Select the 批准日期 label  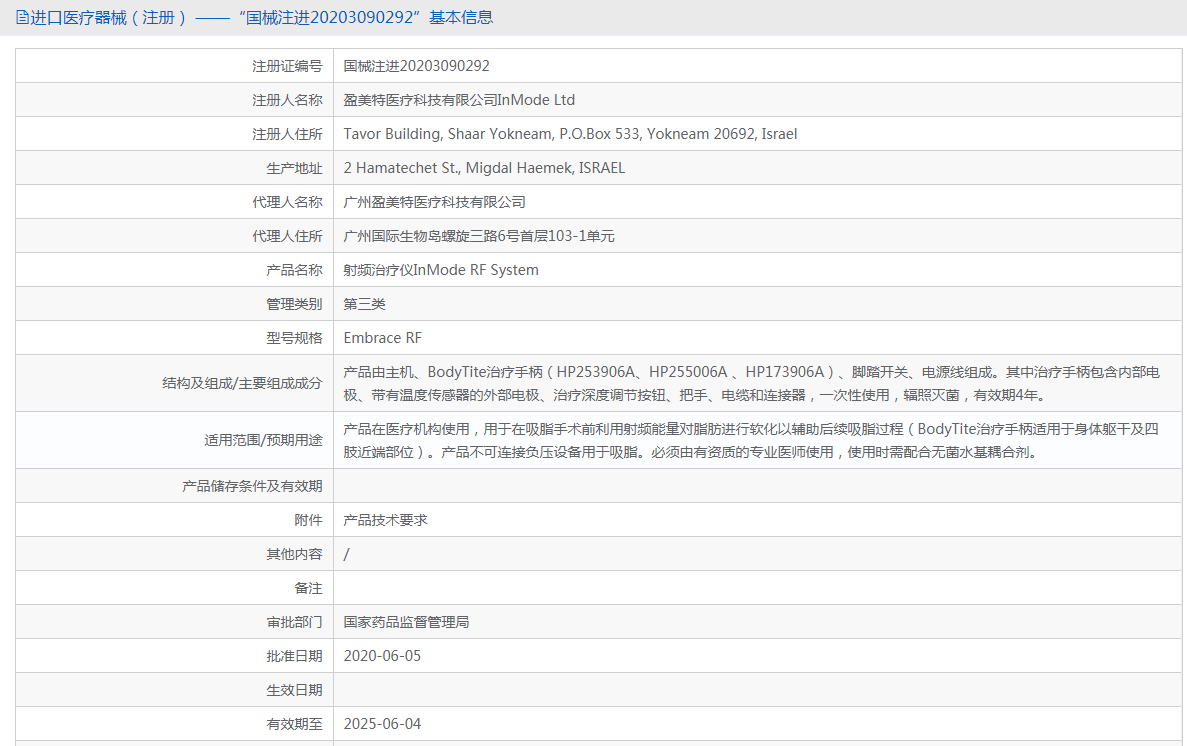[294, 657]
